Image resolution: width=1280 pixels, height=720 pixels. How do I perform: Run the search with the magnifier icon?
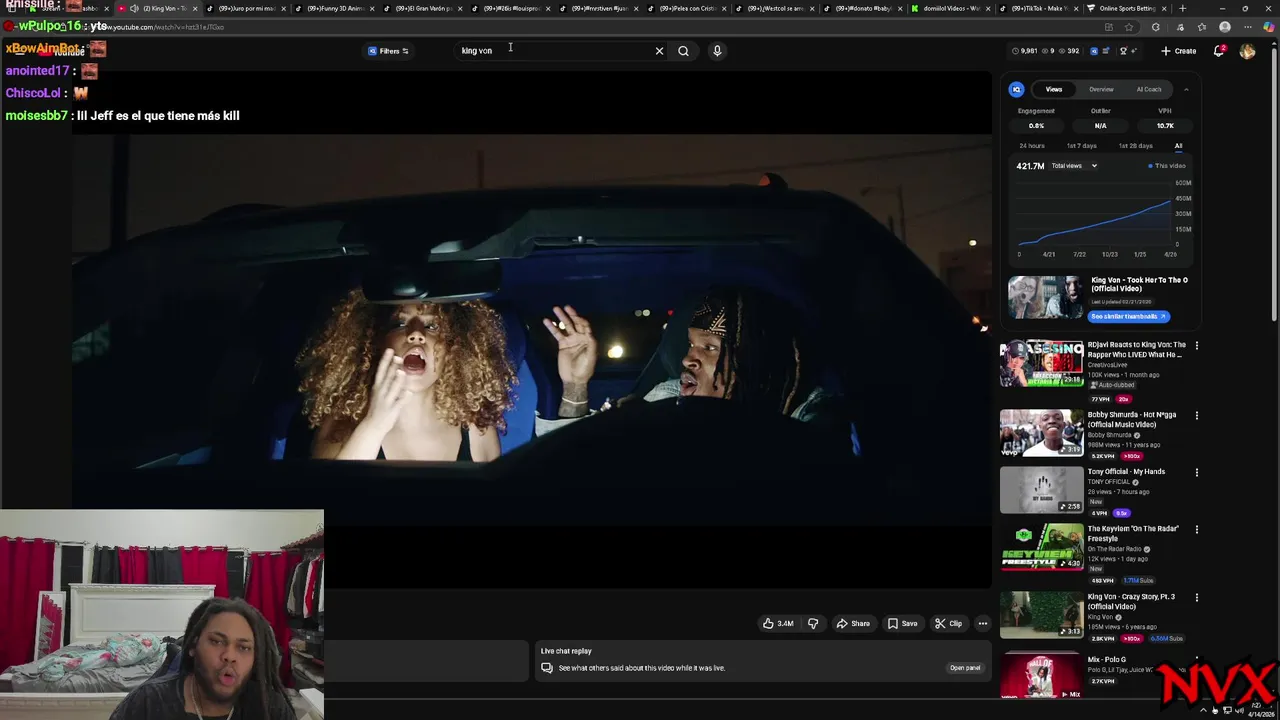tap(683, 51)
